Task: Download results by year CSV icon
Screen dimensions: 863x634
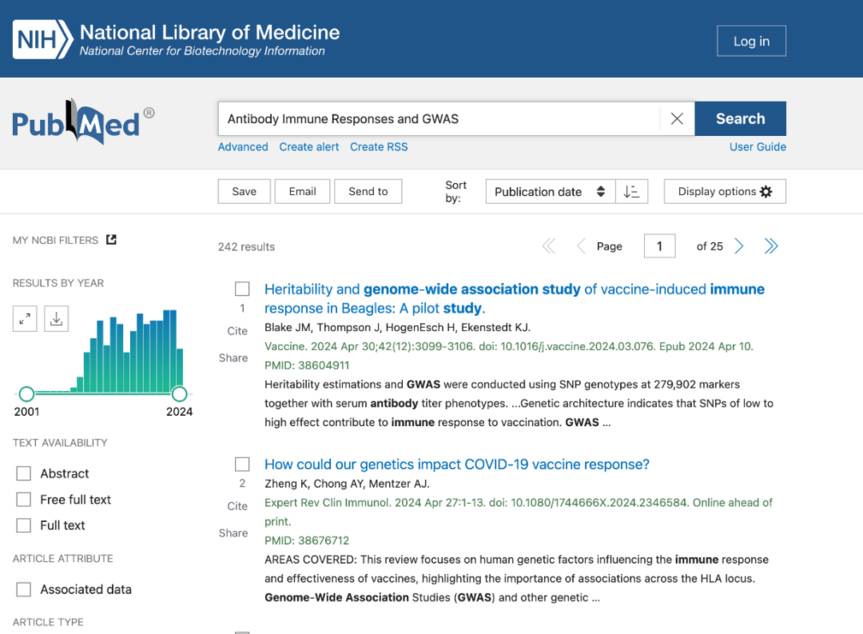Action: tap(56, 319)
